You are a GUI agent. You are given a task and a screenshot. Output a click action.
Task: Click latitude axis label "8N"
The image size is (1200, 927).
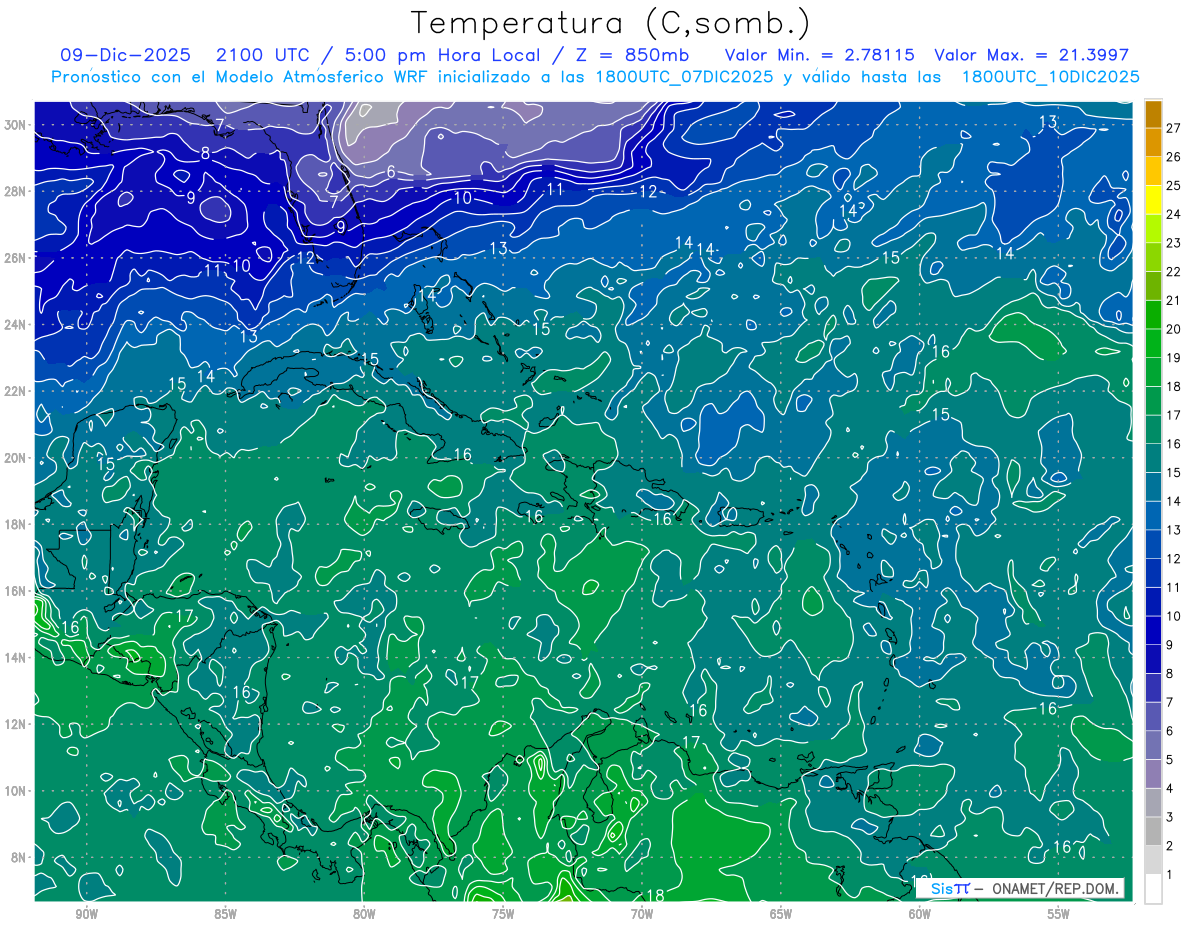click(x=19, y=857)
